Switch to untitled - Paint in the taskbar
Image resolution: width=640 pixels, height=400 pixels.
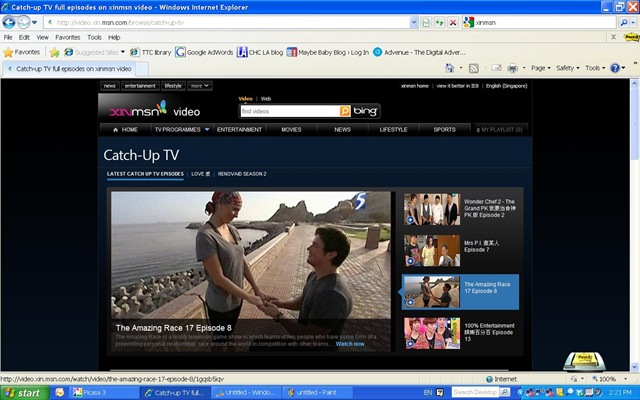(x=317, y=393)
